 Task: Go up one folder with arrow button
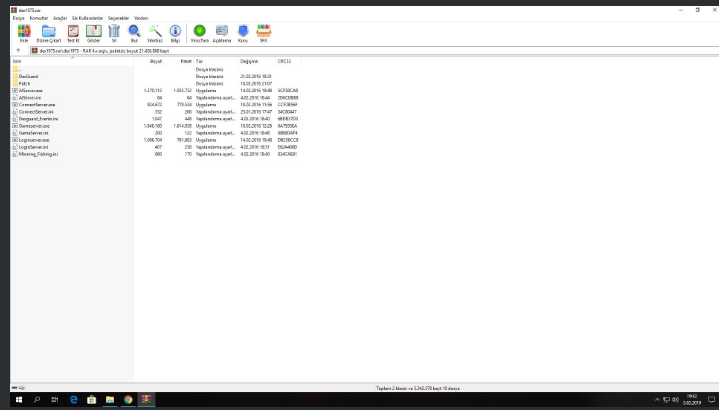click(x=19, y=50)
